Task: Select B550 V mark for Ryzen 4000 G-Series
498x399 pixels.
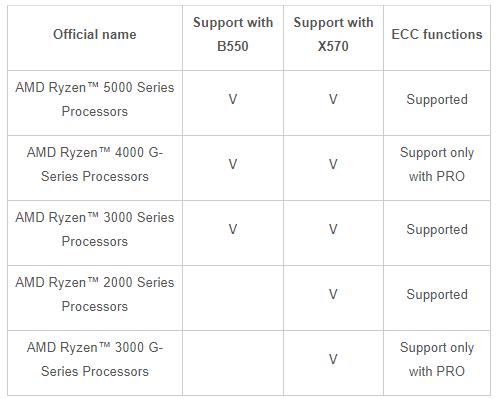Action: click(233, 164)
